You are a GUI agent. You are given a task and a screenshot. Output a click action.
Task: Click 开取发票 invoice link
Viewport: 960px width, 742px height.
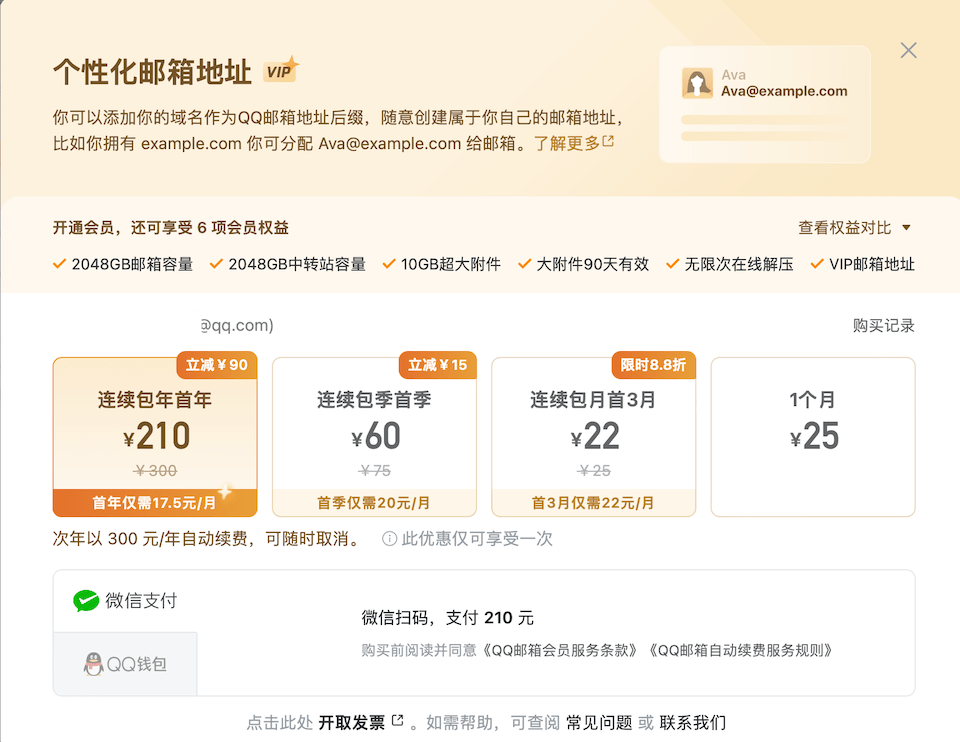pyautogui.click(x=351, y=722)
